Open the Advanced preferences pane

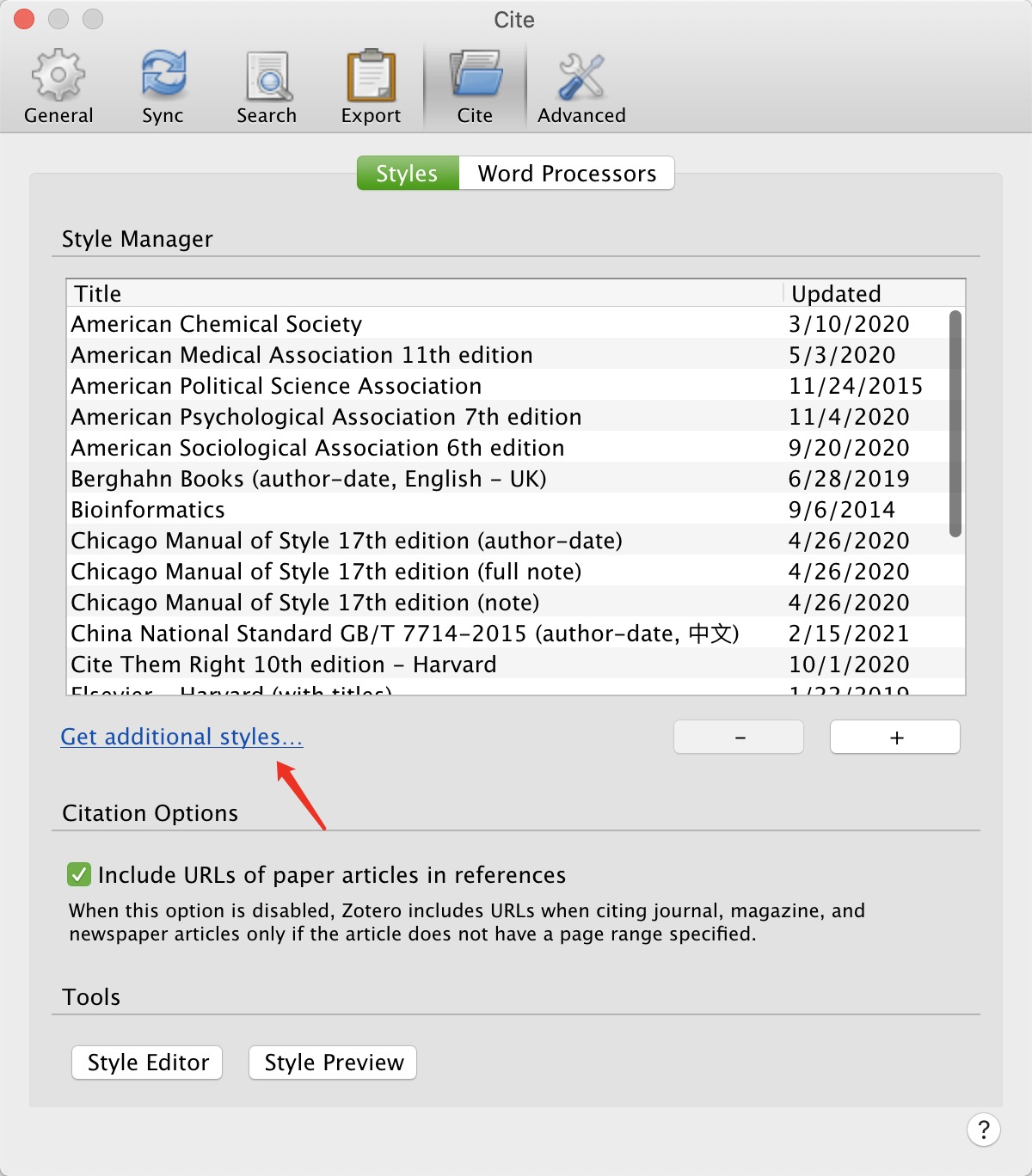click(x=580, y=84)
